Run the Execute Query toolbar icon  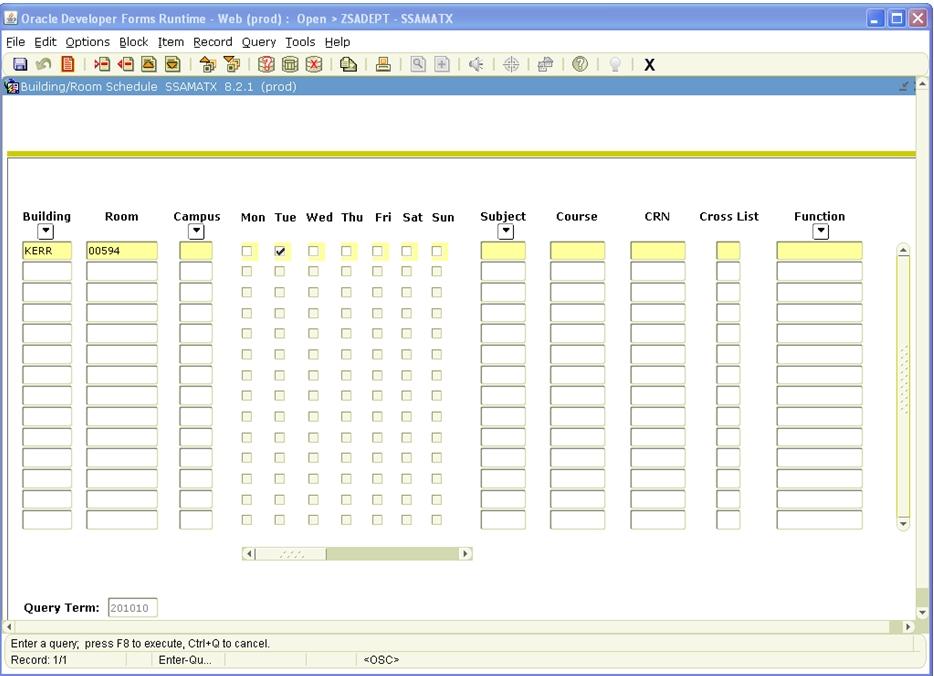coord(290,64)
